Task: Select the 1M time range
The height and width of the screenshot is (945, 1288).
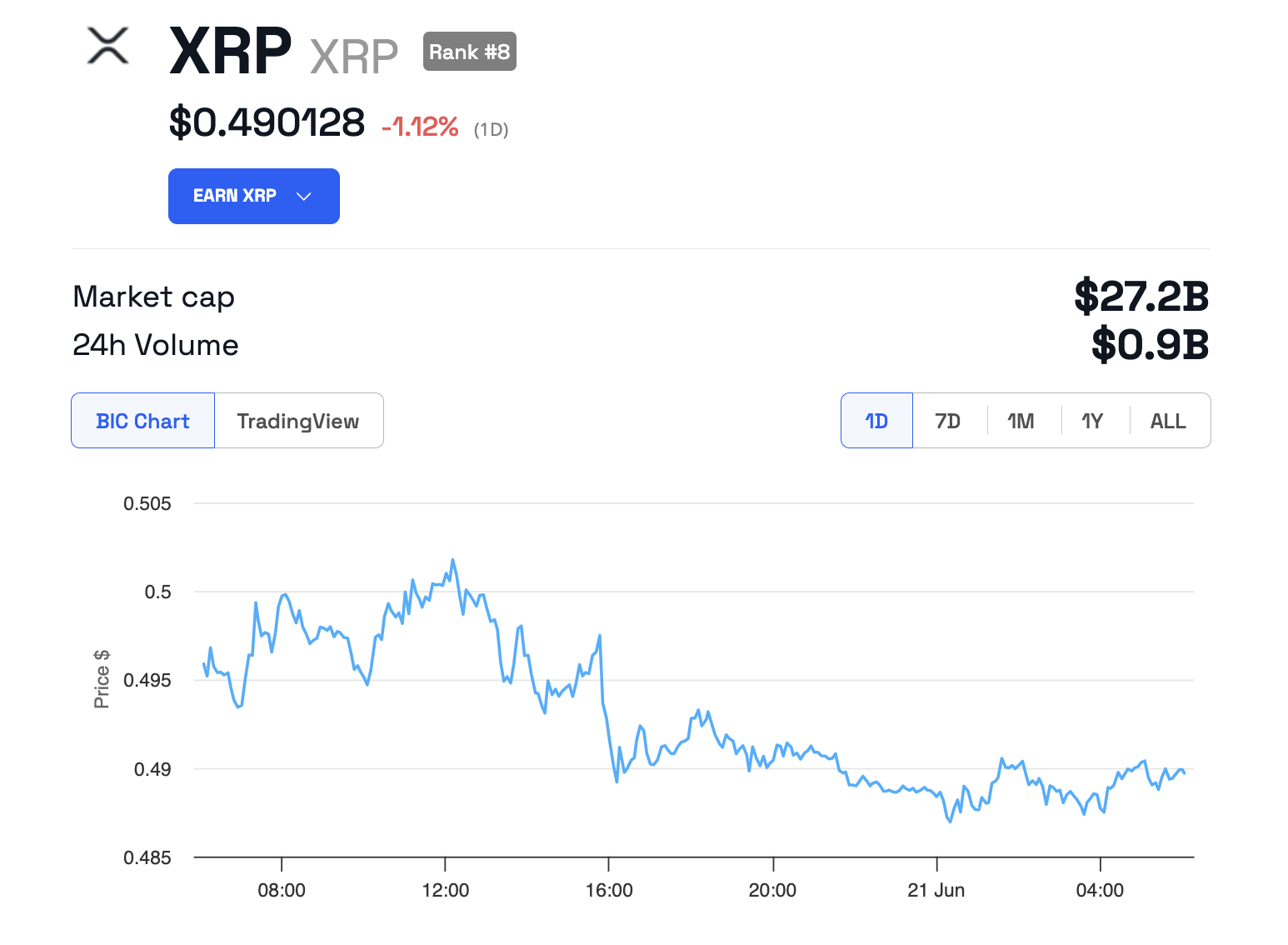Action: 1021,421
